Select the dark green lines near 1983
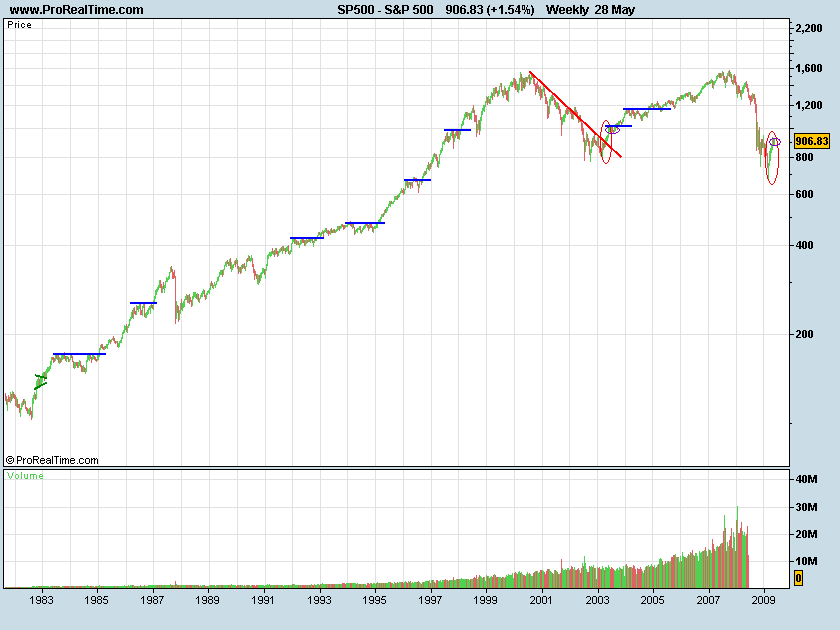This screenshot has height=630, width=840. point(41,381)
